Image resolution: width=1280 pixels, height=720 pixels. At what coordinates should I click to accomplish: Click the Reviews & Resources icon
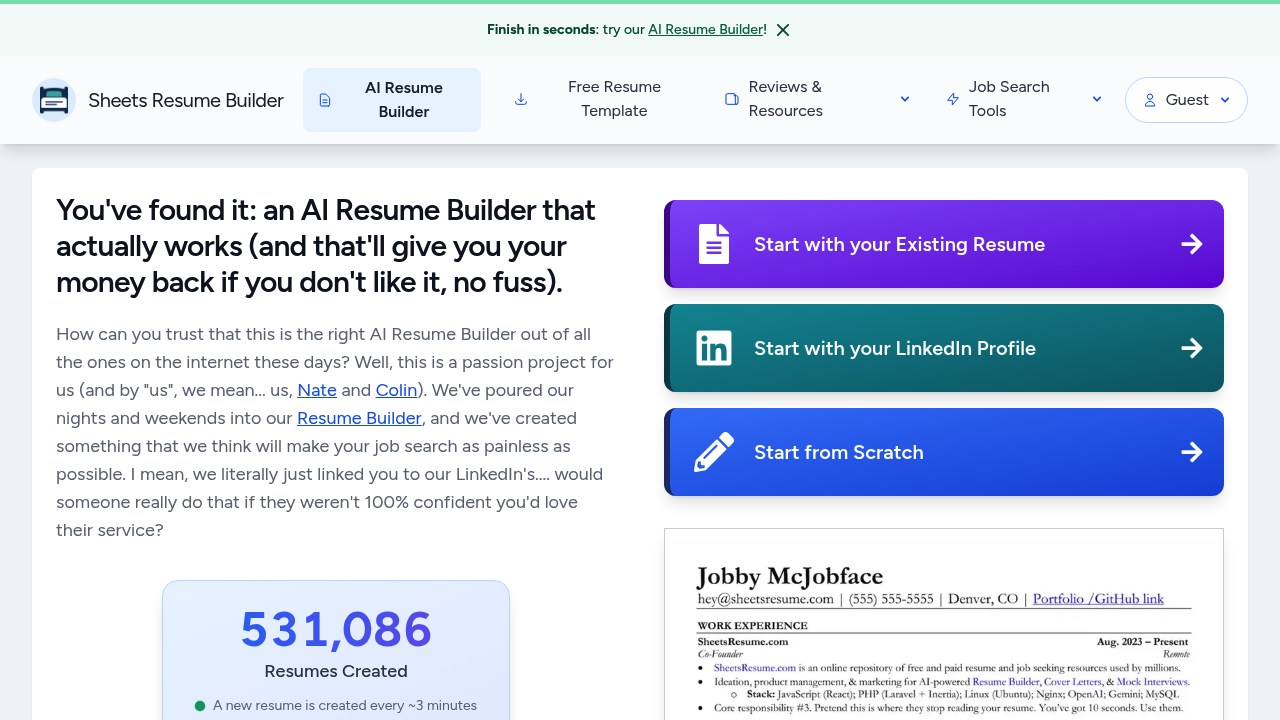click(x=732, y=99)
